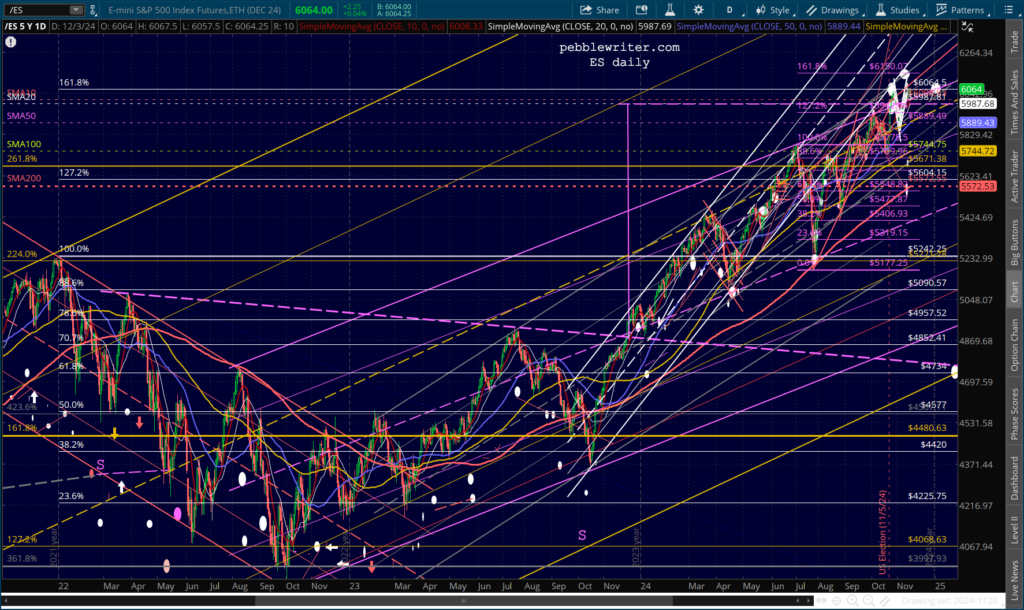Click the /ES 5 Y 1D chart label
Viewport: 1024px width, 610px height.
tap(25, 27)
